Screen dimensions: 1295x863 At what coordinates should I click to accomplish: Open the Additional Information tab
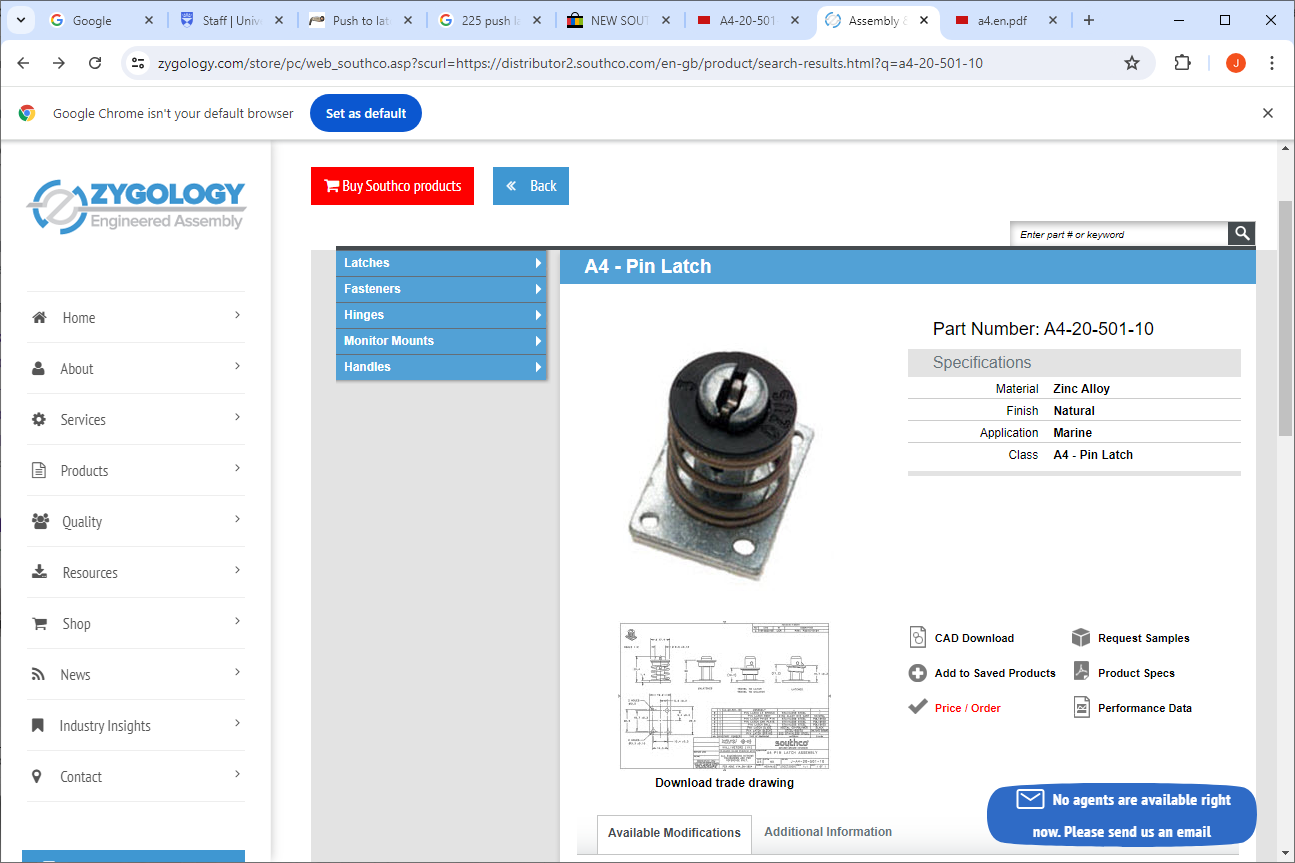pos(828,832)
